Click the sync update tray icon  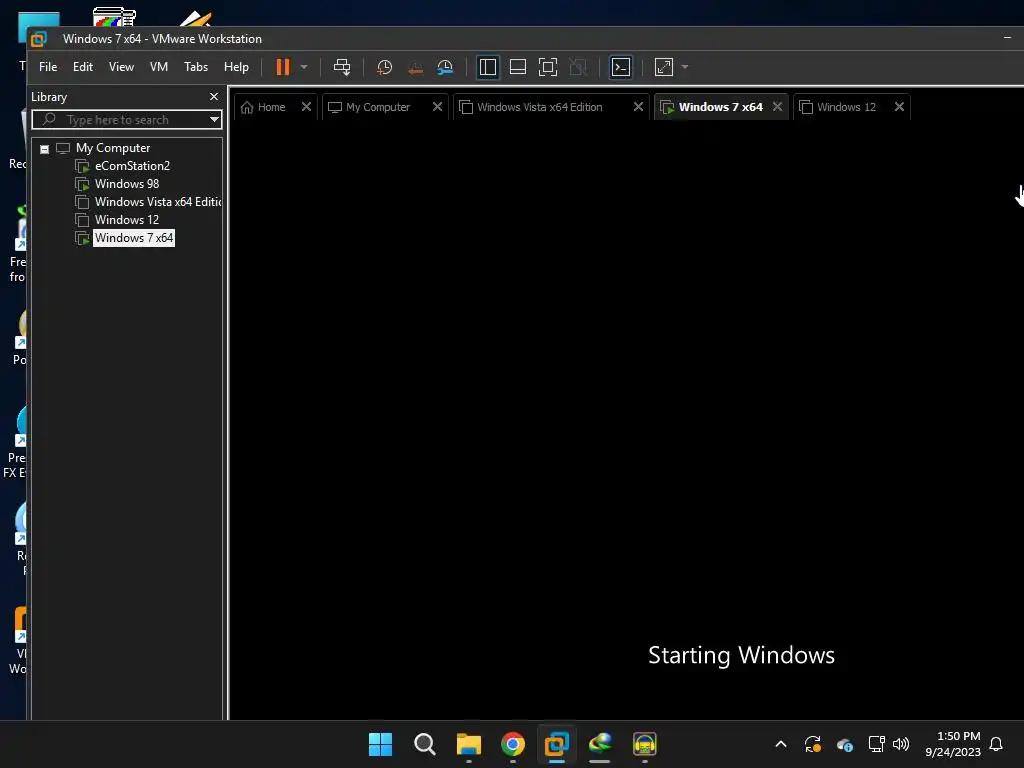pyautogui.click(x=813, y=744)
